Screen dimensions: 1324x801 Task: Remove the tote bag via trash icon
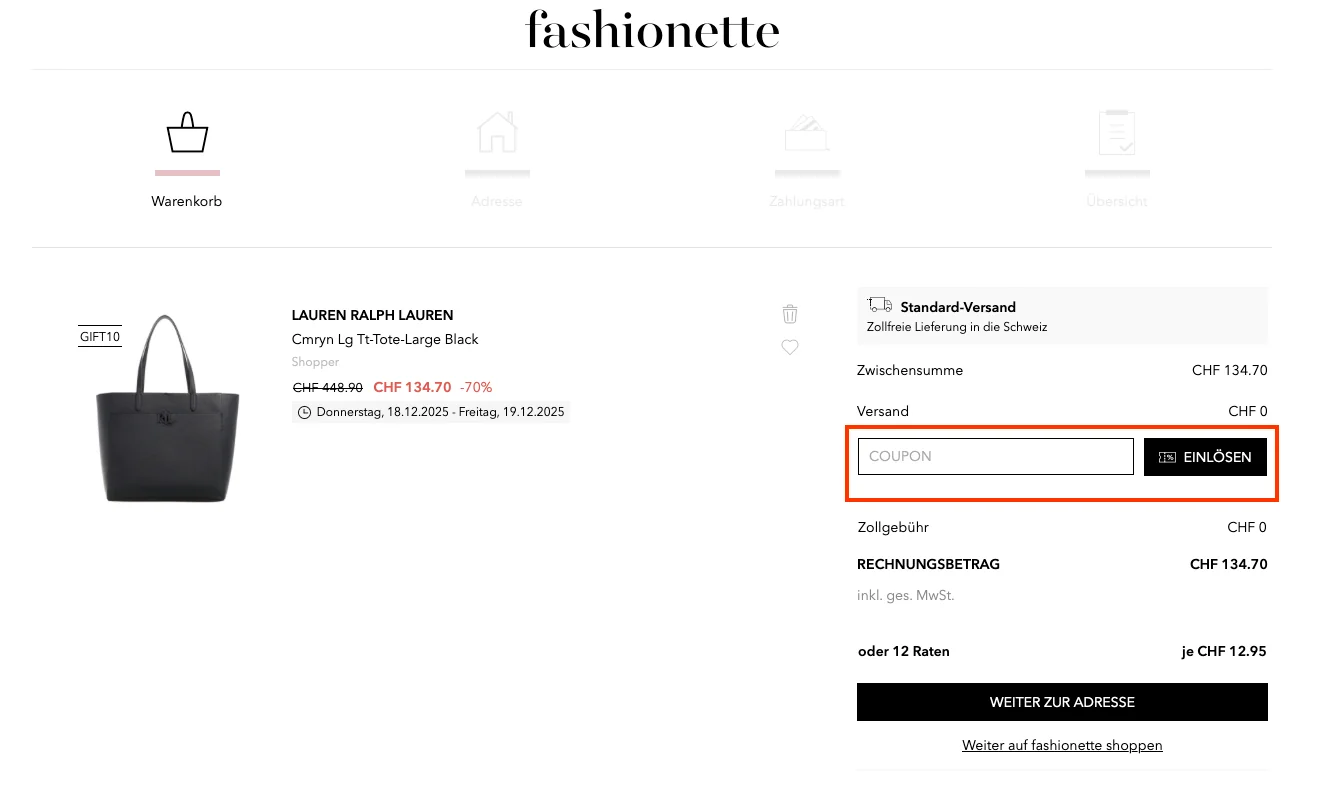coord(790,313)
